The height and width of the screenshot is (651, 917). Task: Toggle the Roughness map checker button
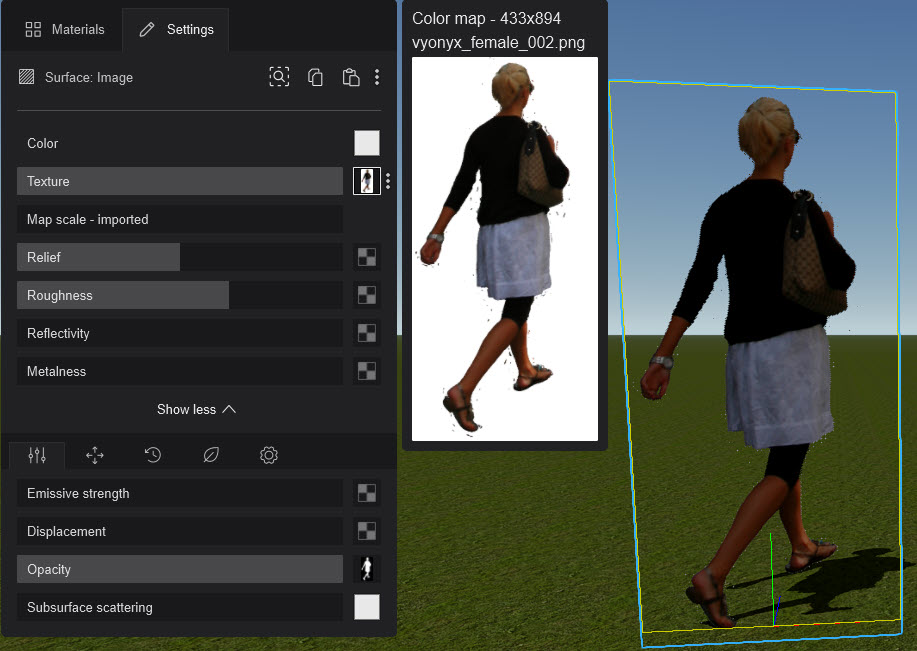click(367, 295)
